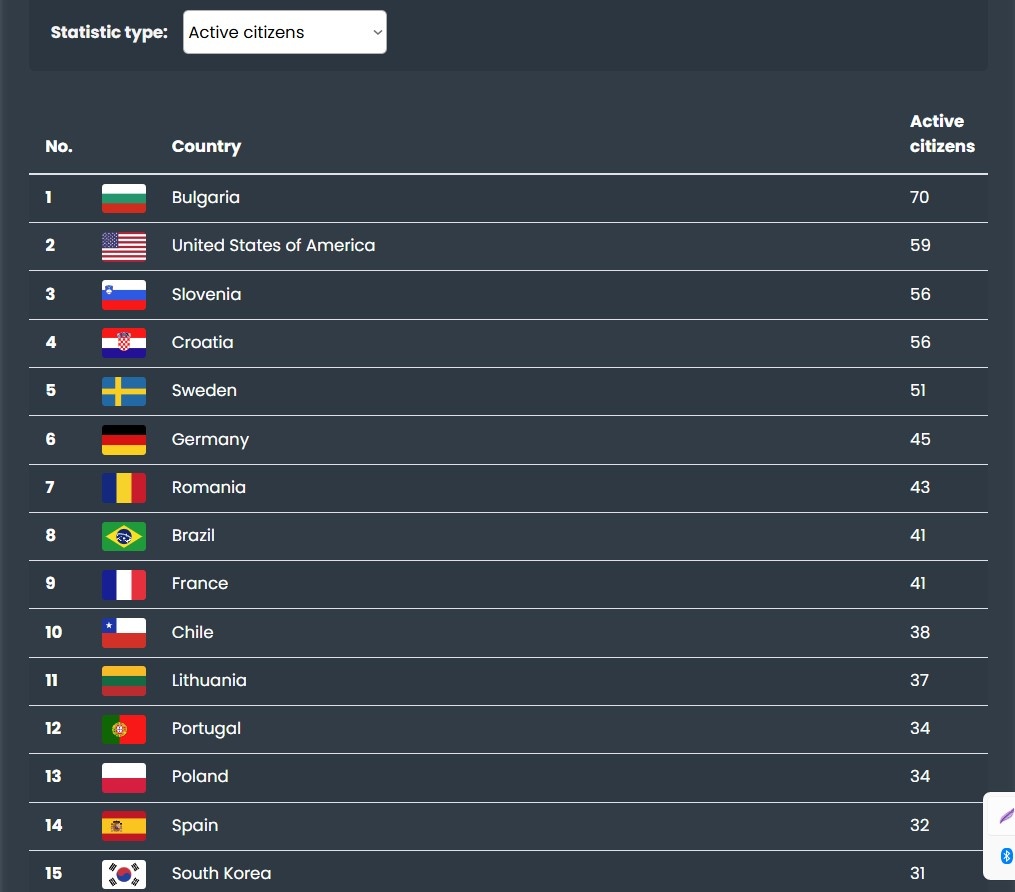
Task: Click the Country column header
Action: [206, 146]
